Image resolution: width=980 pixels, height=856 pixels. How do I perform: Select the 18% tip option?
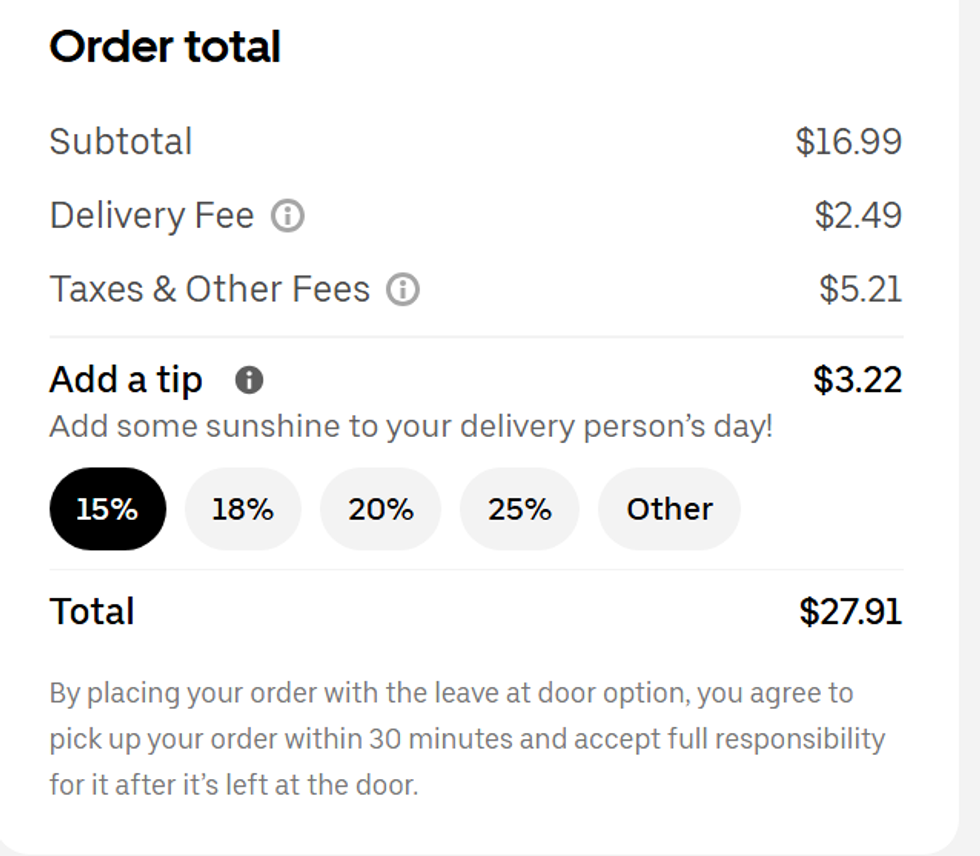click(243, 508)
